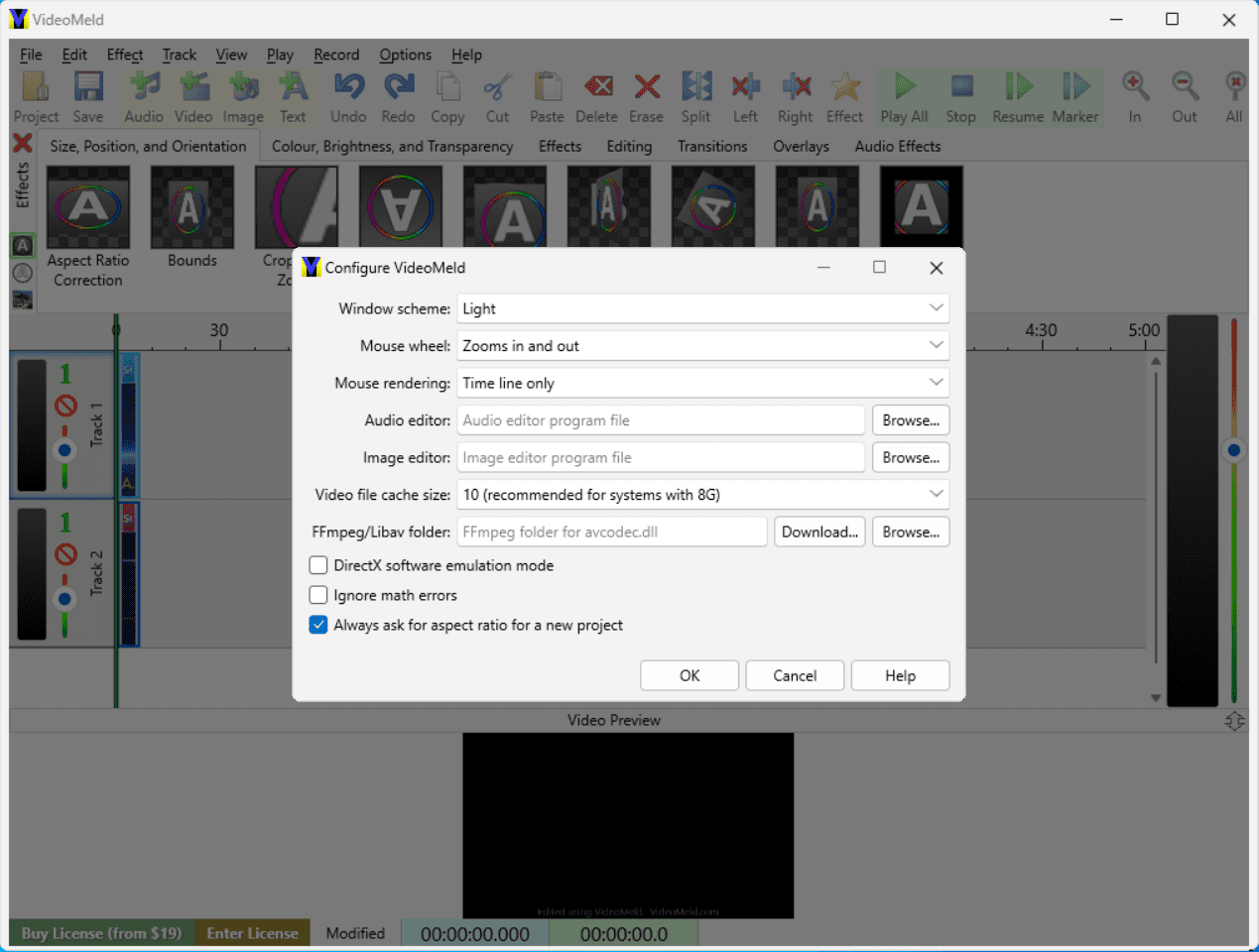Click the timeline vertical scrollbar down arrow

tap(1156, 698)
